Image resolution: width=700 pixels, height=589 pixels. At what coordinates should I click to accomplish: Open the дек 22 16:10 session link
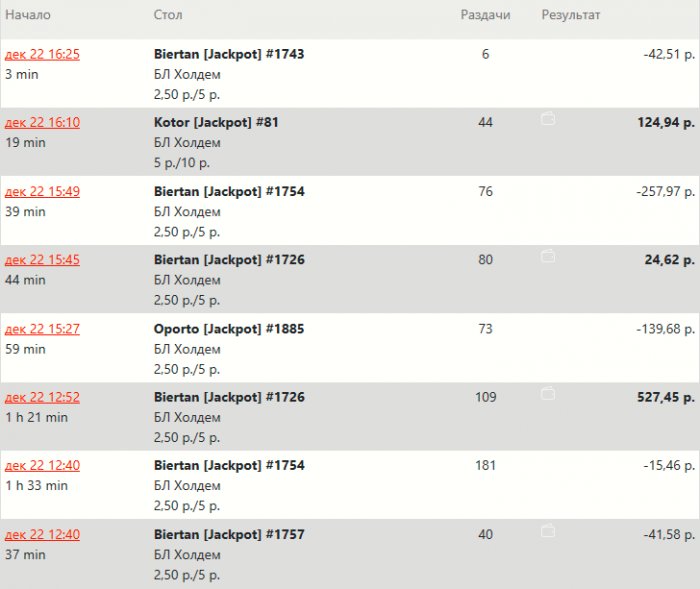click(42, 123)
